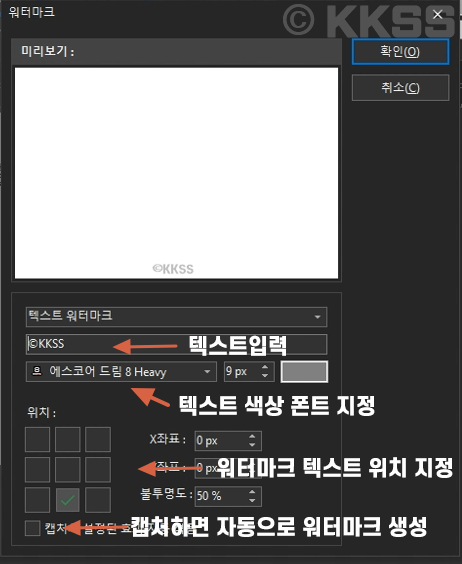Screen dimensions: 462x564
Task: Open the gray text color swatch
Action: [304, 372]
